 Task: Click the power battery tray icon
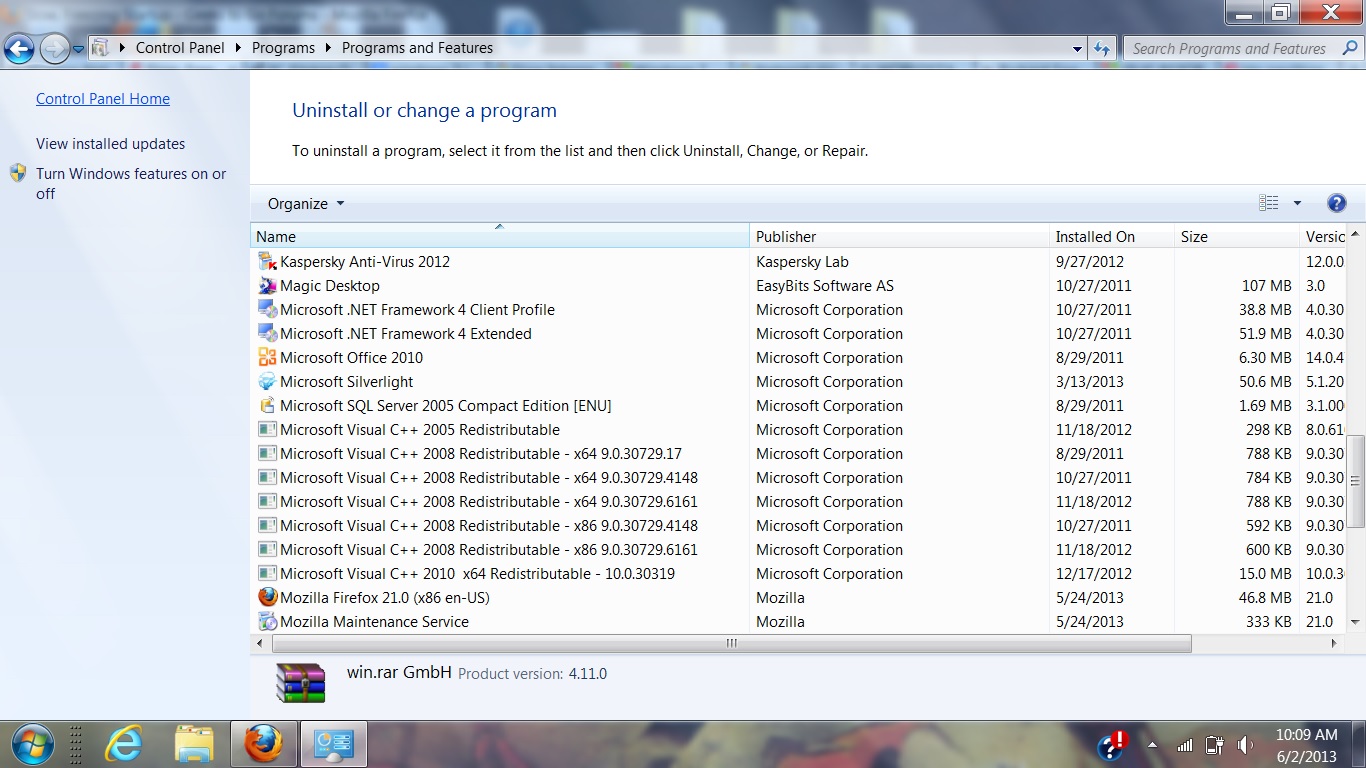[1215, 745]
